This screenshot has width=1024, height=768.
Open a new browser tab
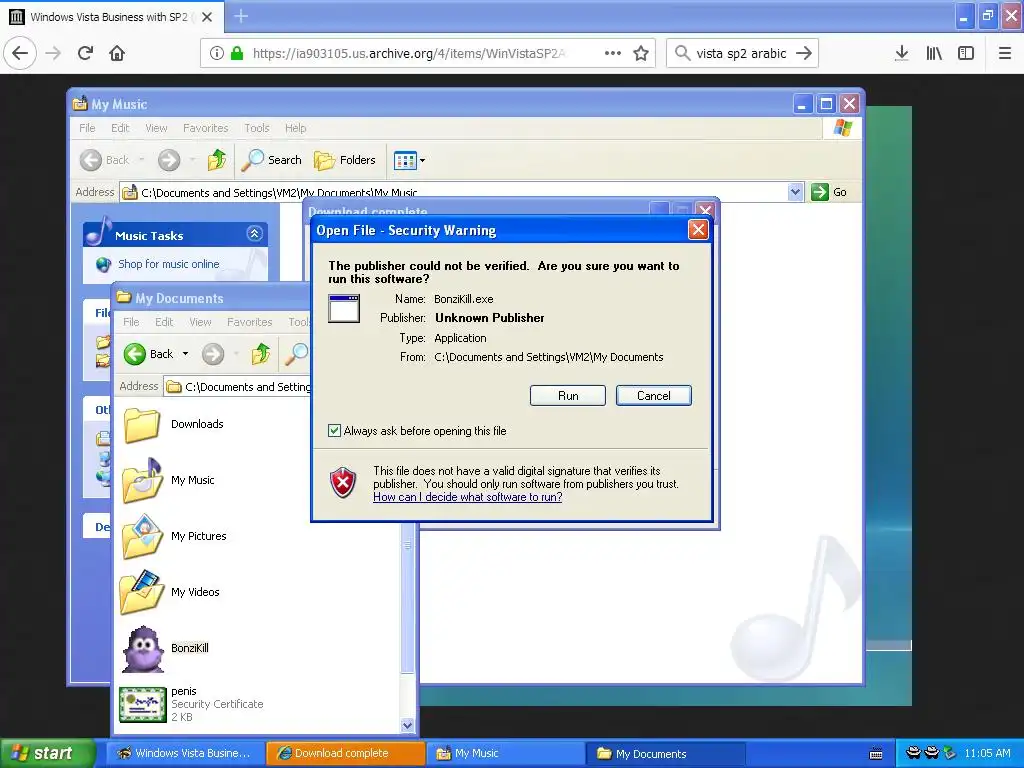click(241, 16)
